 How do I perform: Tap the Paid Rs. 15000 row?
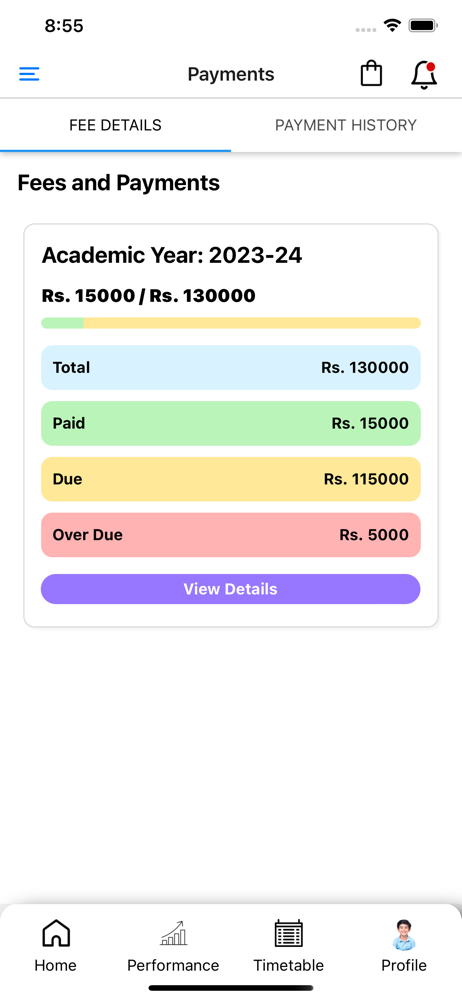click(230, 423)
